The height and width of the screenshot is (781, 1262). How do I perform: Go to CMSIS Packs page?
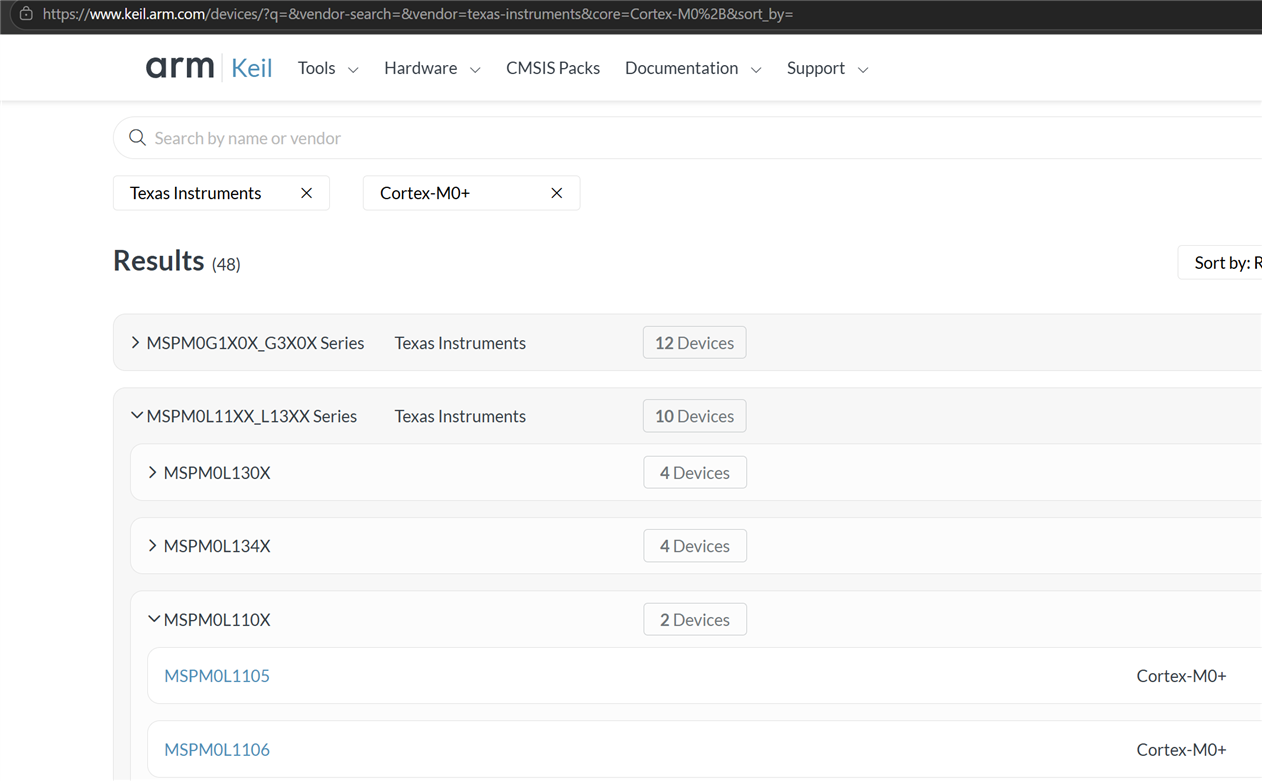coord(553,68)
